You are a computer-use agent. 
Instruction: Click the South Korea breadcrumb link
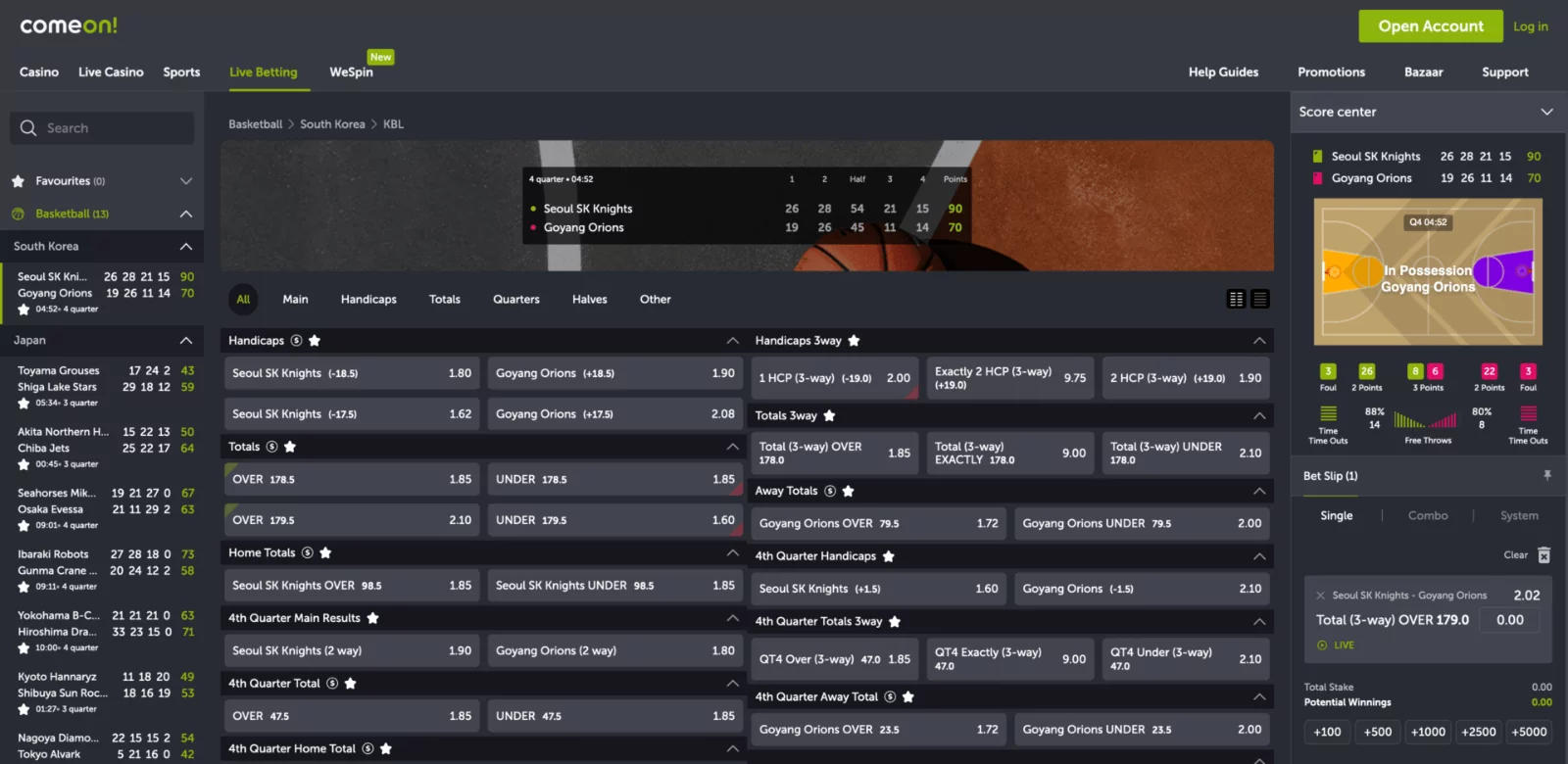(332, 124)
